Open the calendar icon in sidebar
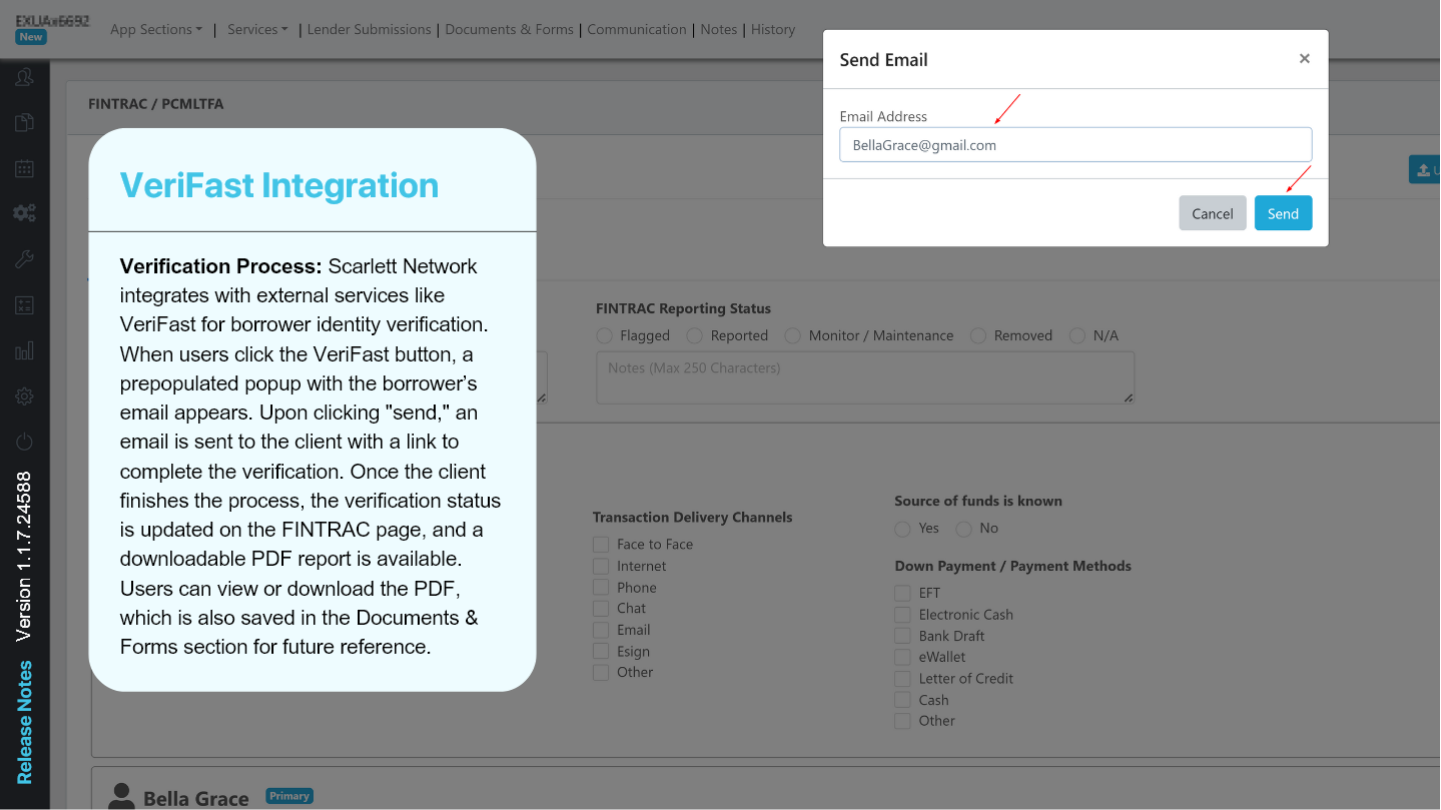This screenshot has height=810, width=1441. pos(24,169)
